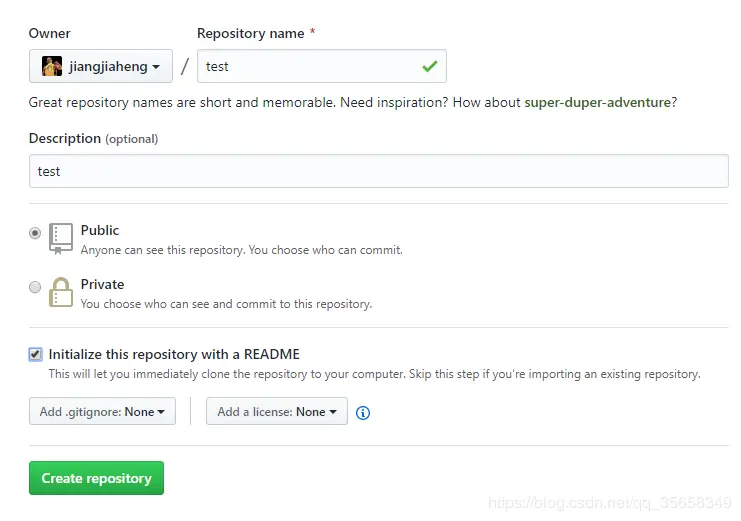Viewport: 741px width, 521px height.
Task: Uncheck the Initialize with README checkbox
Action: [36, 354]
